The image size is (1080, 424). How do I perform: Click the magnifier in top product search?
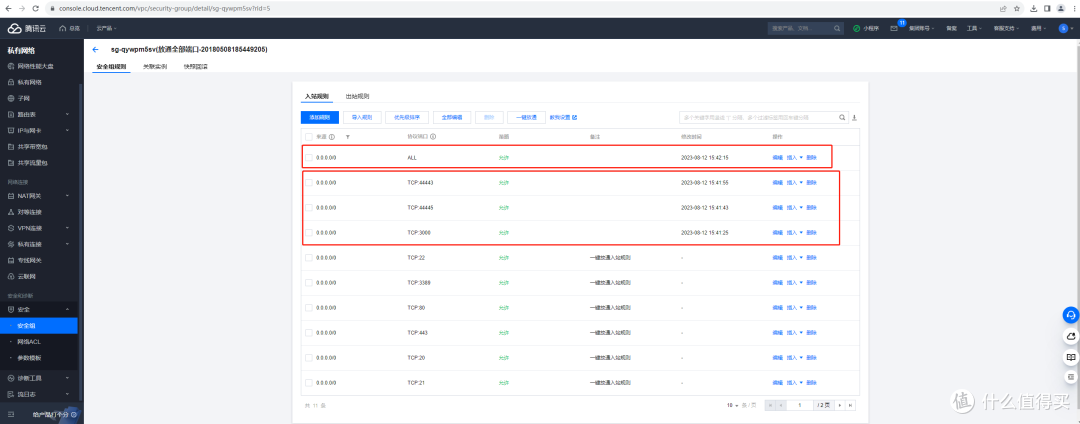point(837,28)
